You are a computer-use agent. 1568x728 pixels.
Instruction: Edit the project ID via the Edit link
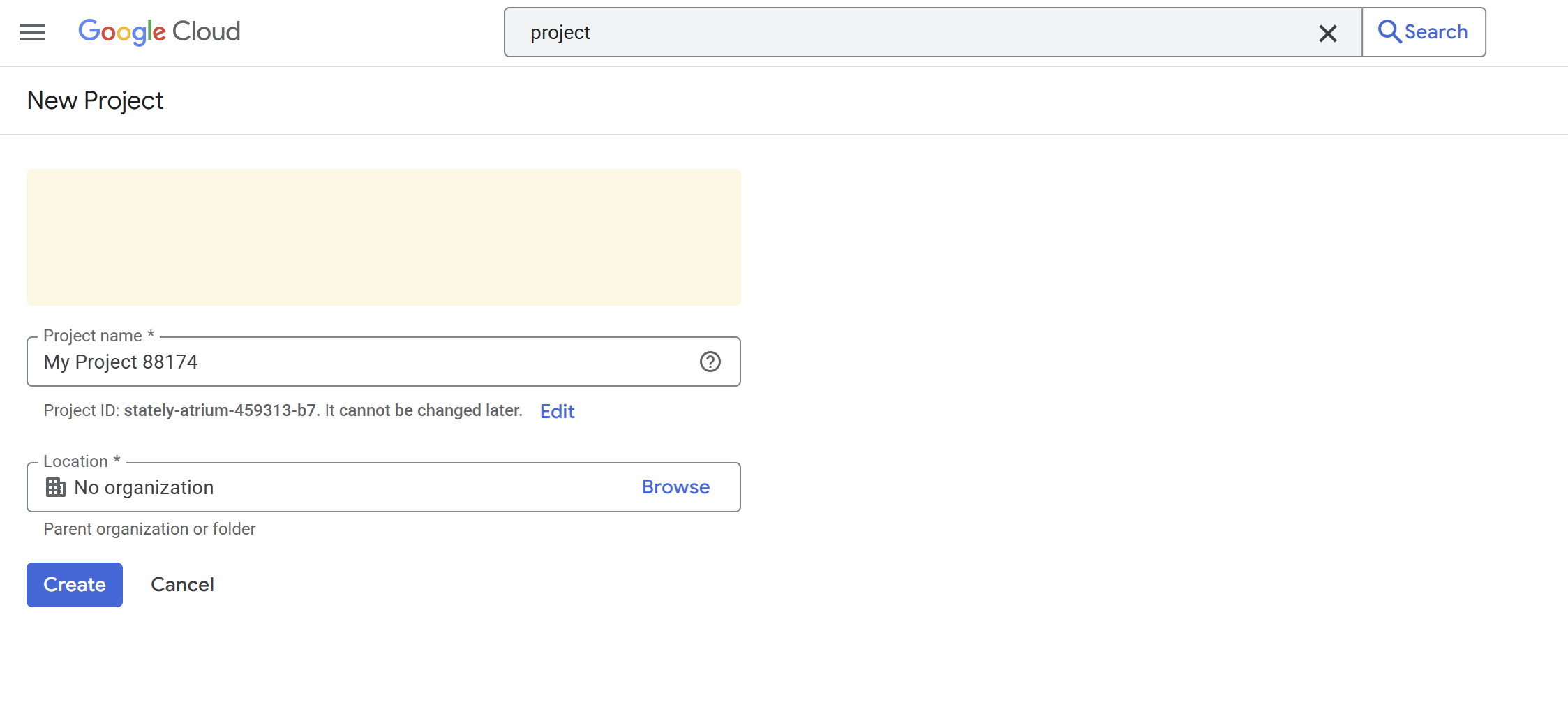click(557, 411)
